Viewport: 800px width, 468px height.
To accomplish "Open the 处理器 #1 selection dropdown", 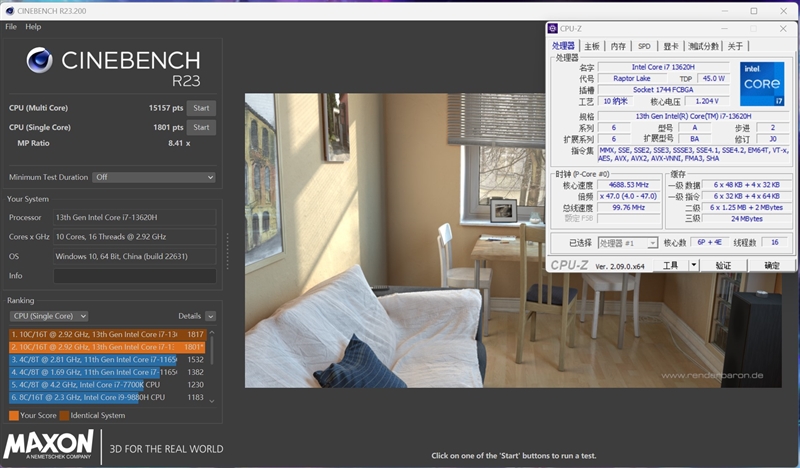I will [628, 243].
